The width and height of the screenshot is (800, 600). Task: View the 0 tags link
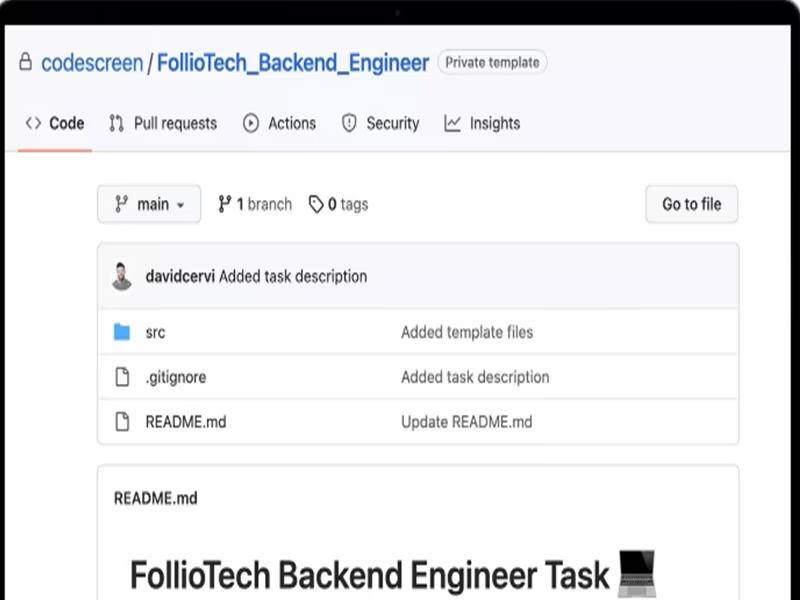(x=348, y=204)
